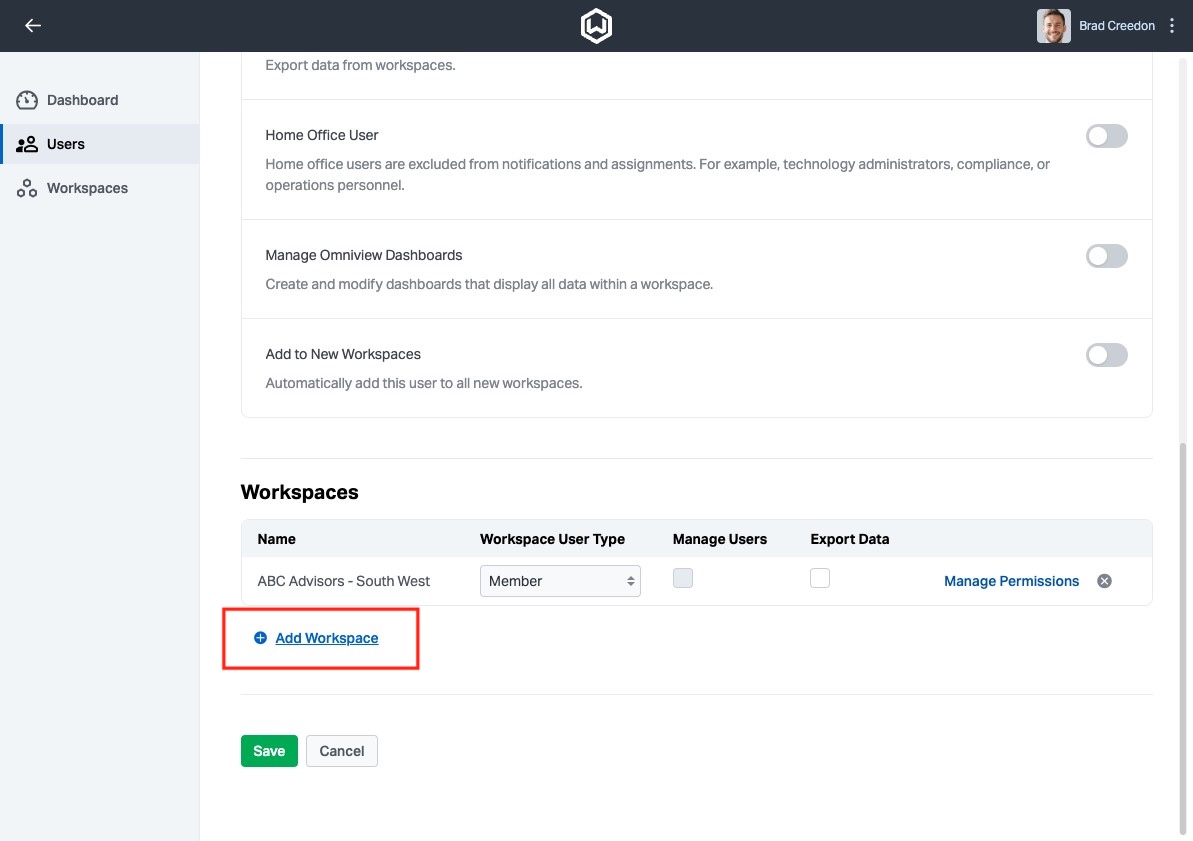Open the three-dot user menu
Image resolution: width=1193 pixels, height=841 pixels.
pos(1173,26)
